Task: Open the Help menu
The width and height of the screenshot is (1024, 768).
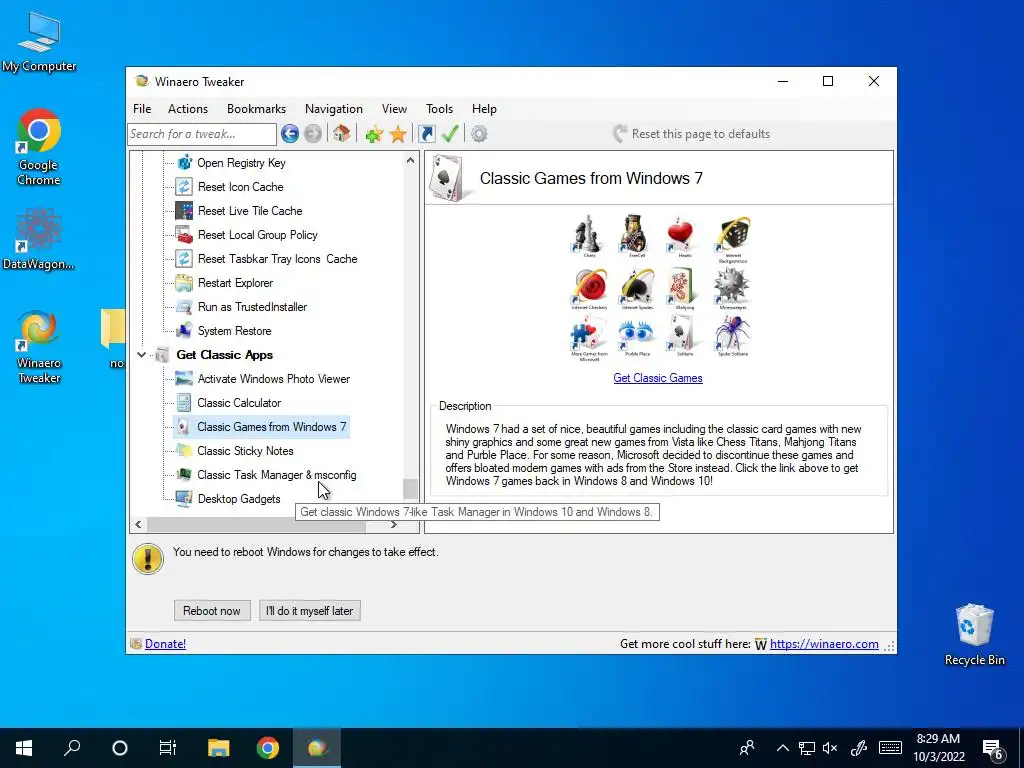Action: pos(484,109)
